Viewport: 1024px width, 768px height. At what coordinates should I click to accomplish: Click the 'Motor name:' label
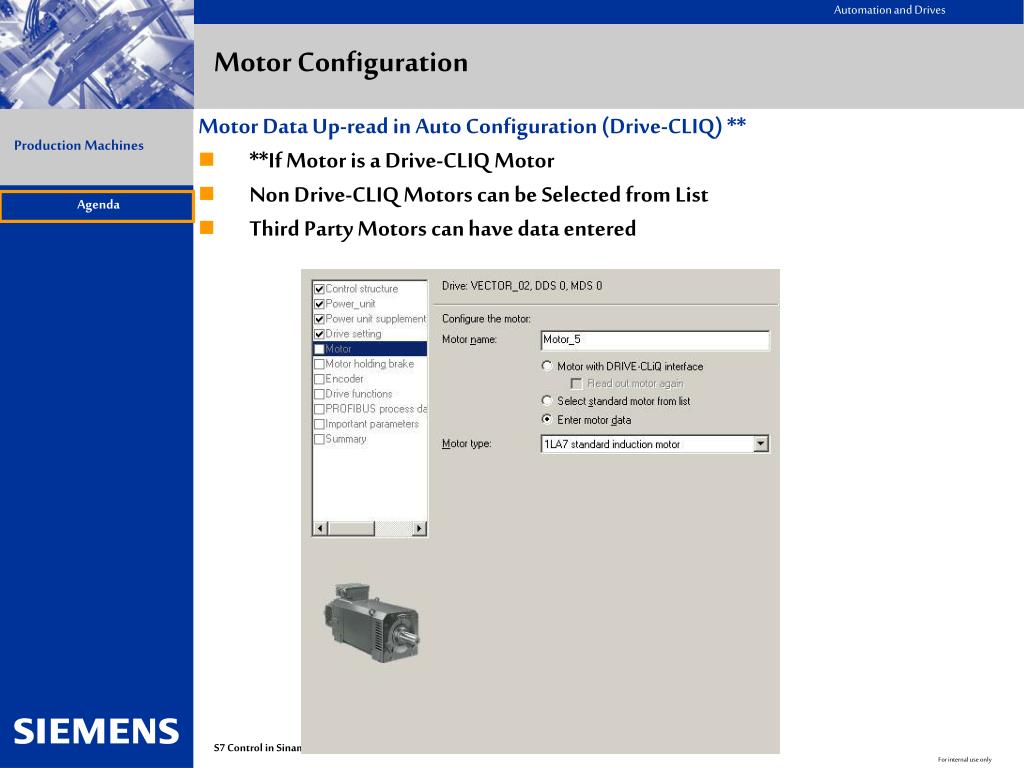469,340
